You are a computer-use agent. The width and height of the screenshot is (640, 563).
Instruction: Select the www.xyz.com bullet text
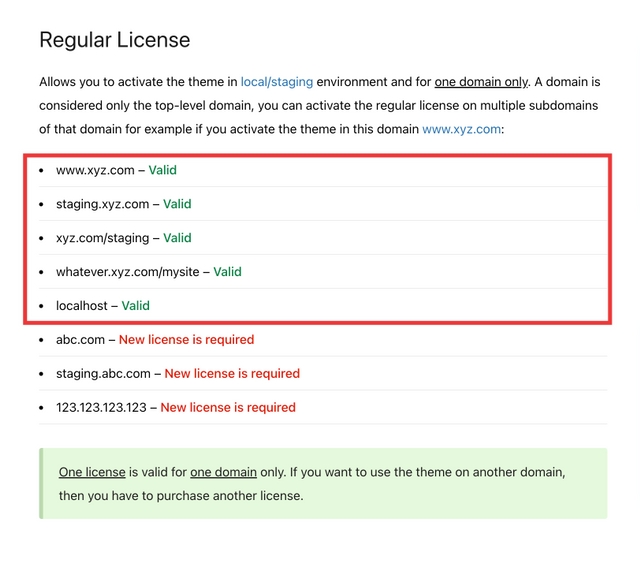(x=95, y=170)
